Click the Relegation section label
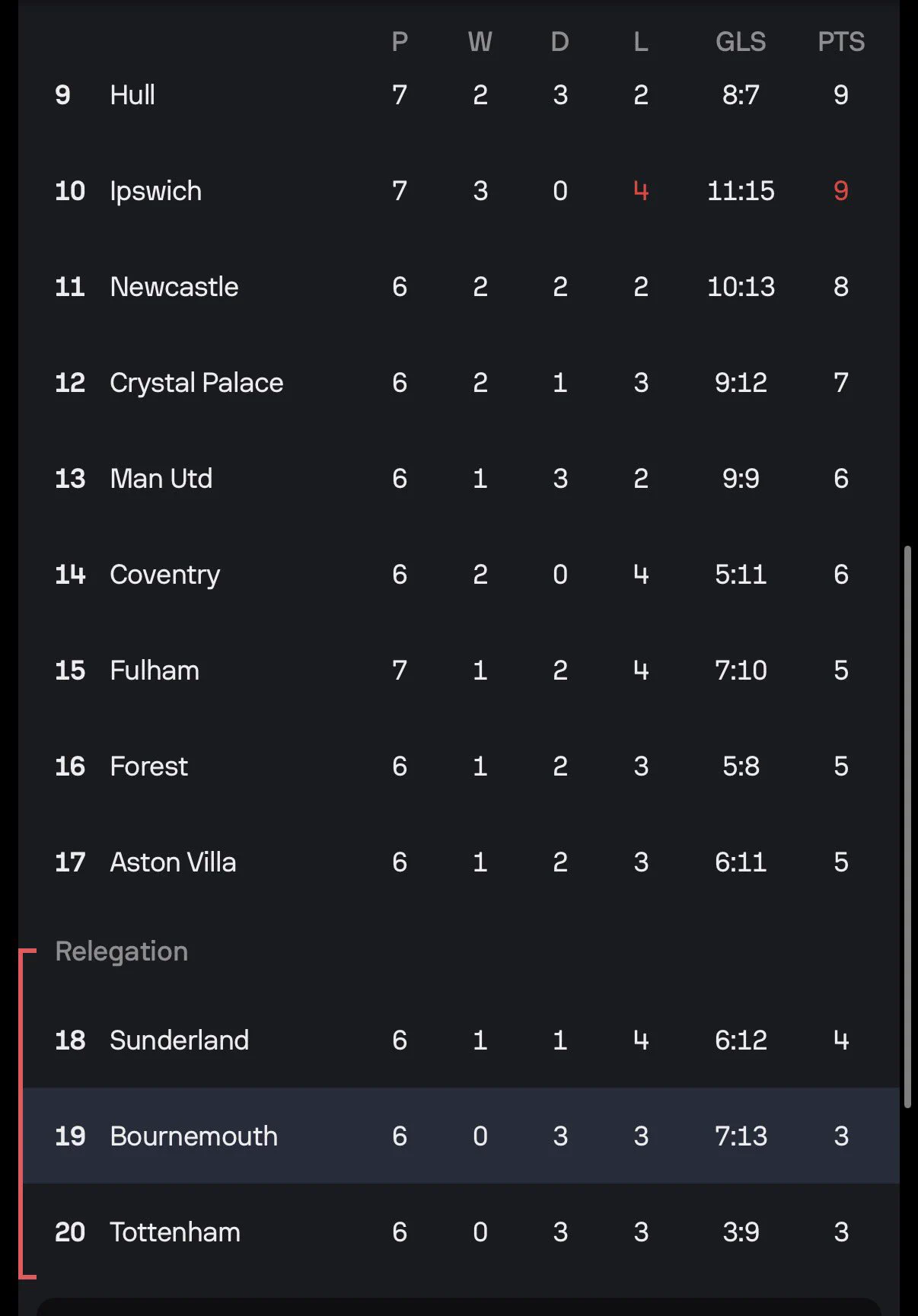This screenshot has width=918, height=1316. pyautogui.click(x=122, y=951)
